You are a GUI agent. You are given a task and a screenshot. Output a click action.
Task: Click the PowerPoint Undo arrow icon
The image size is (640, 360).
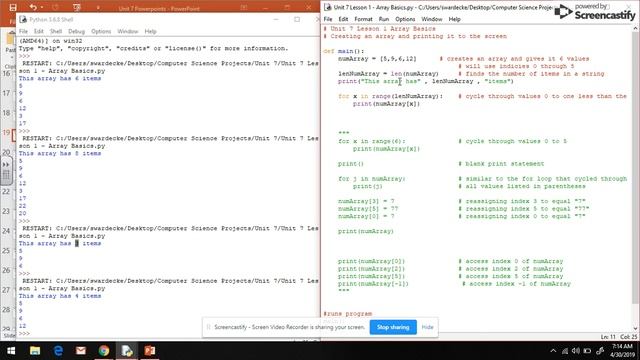click(x=33, y=7)
